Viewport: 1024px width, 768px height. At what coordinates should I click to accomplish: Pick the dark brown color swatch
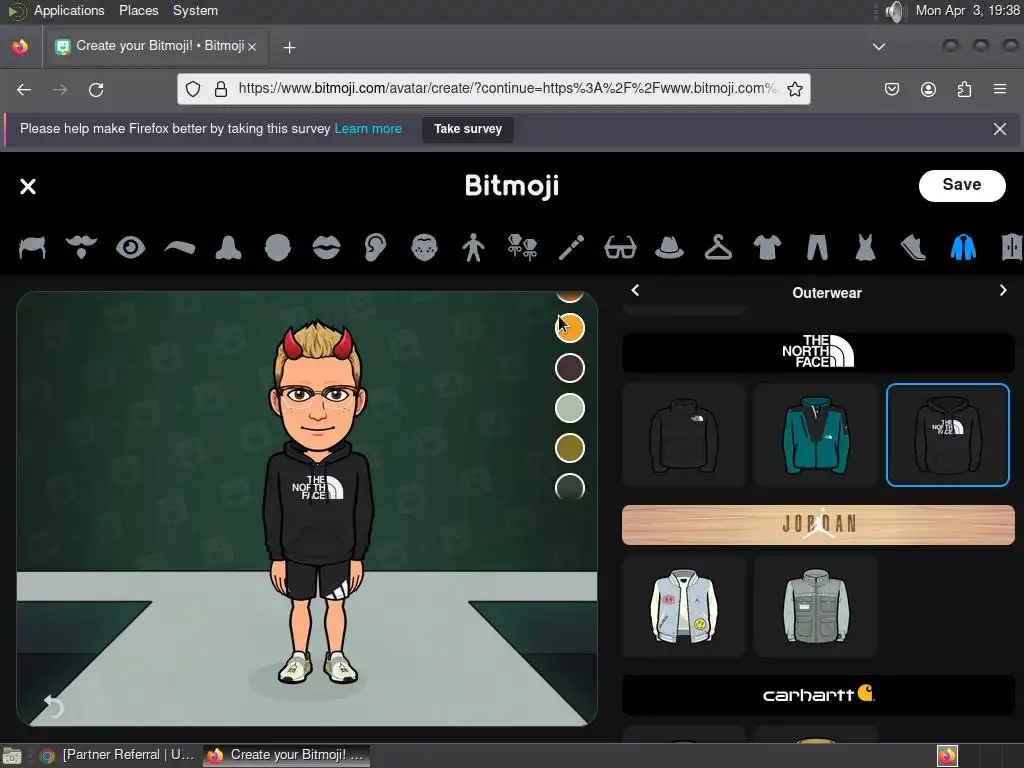pos(569,368)
